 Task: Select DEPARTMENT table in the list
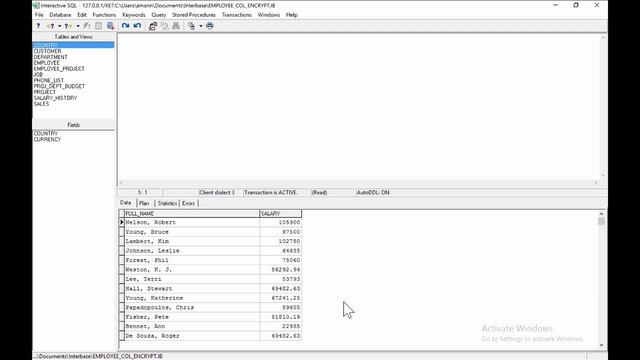tap(51, 57)
